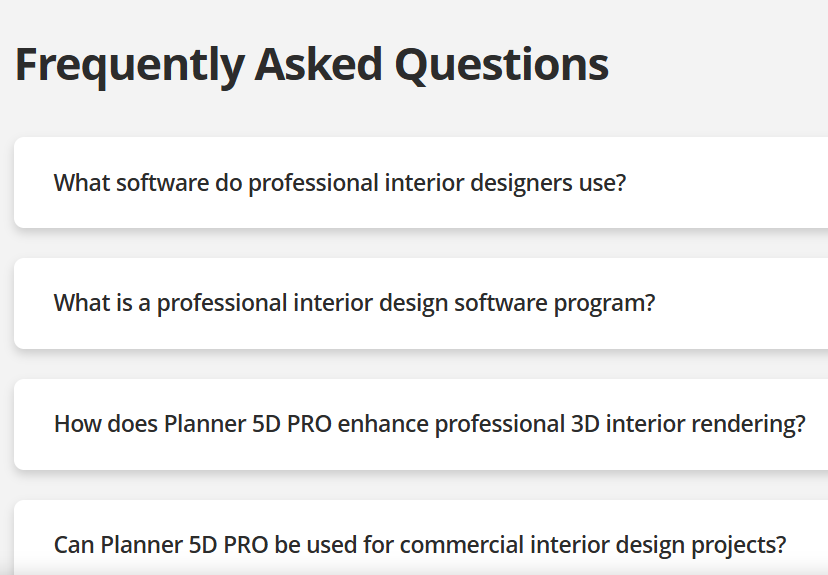Click the 'Frequently Asked Questions' heading
Screen dimensions: 828x575
click(x=311, y=64)
